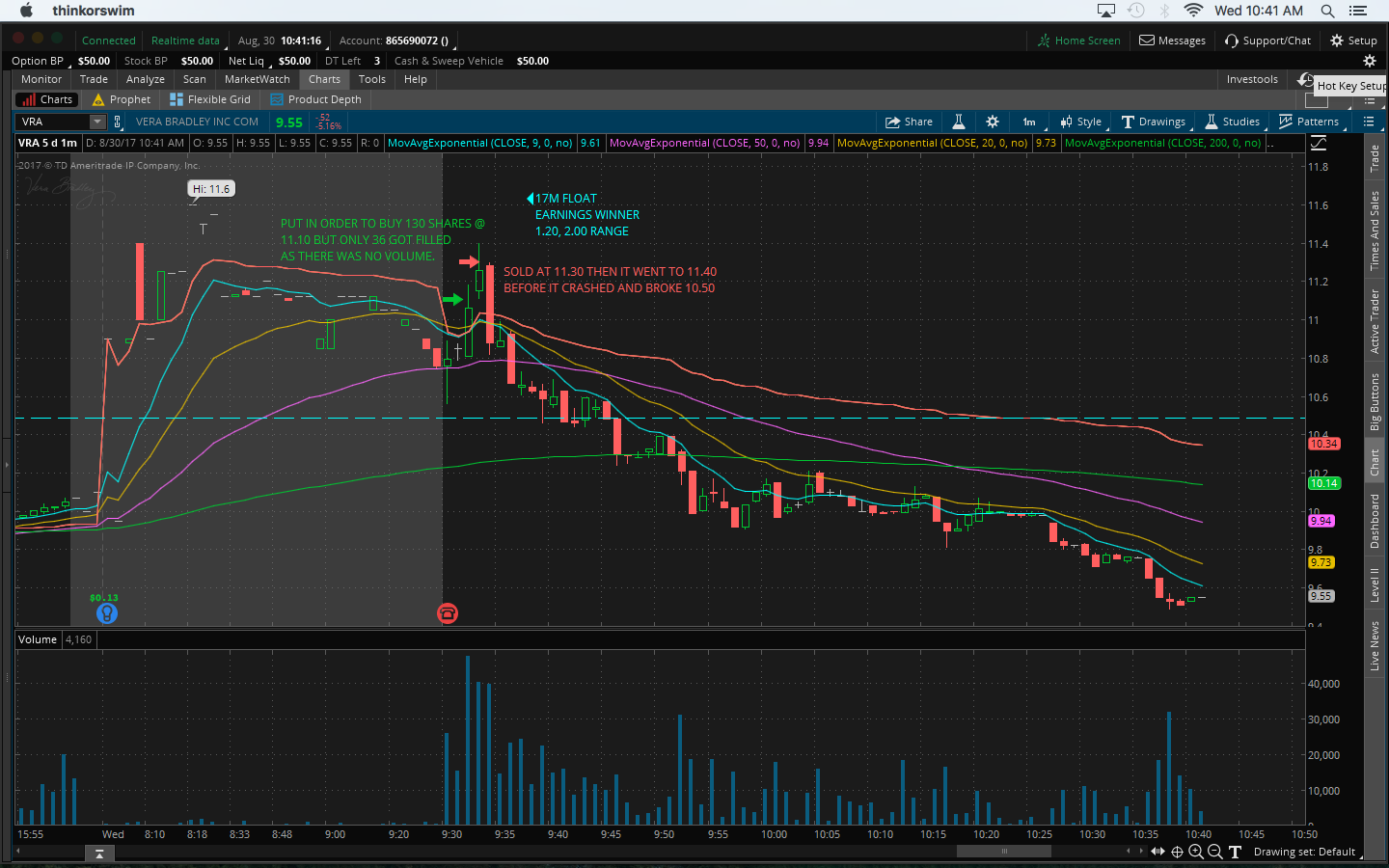Change the 1m timeframe selector
The height and width of the screenshot is (868, 1389).
pos(1029,122)
